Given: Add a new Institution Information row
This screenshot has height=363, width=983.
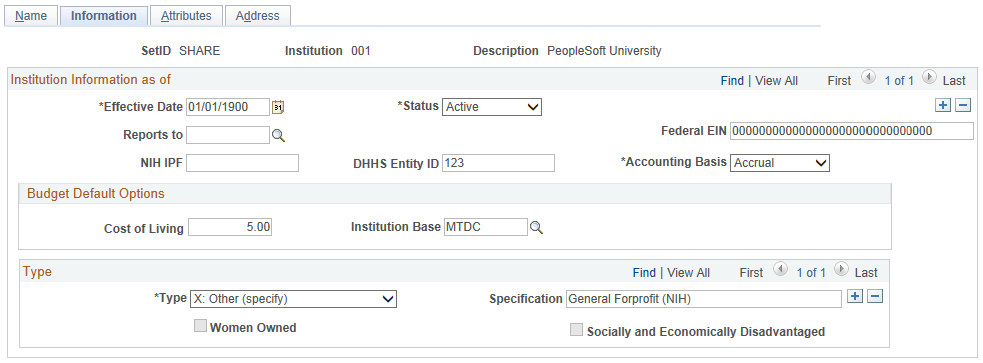Looking at the screenshot, I should [942, 105].
